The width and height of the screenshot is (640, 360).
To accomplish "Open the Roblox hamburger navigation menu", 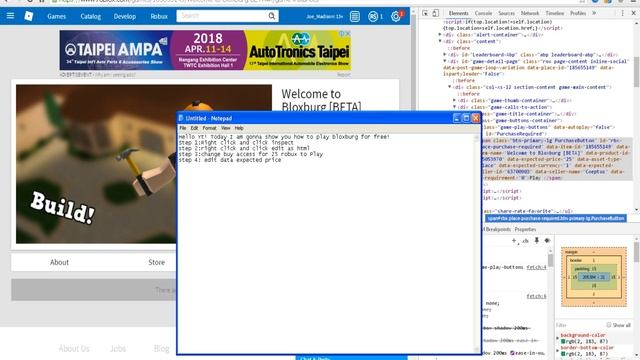I will 10,16.
